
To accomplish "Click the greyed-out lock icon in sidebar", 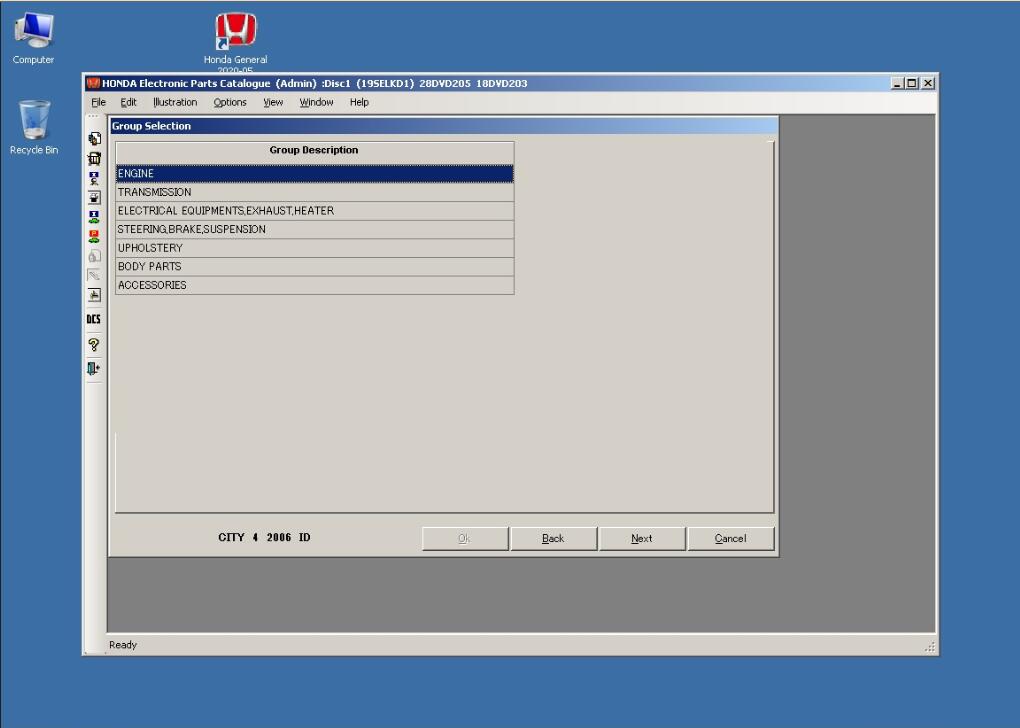I will click(94, 256).
